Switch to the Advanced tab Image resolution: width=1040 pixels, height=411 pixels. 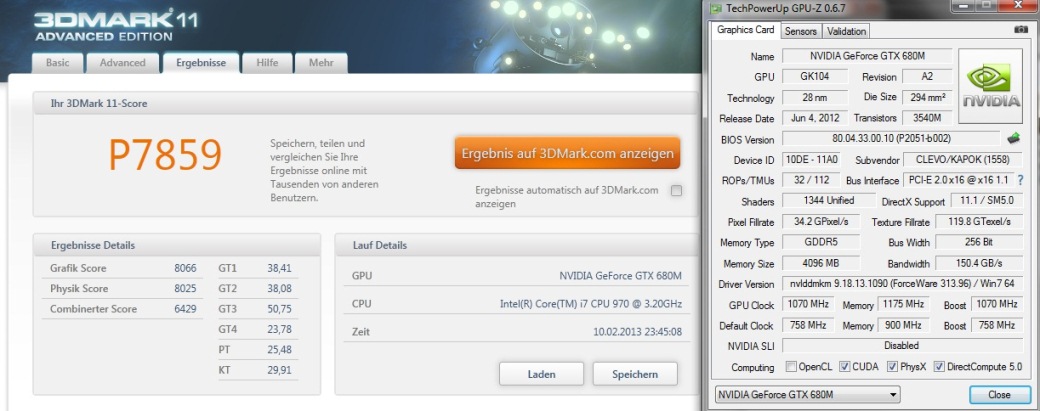pyautogui.click(x=122, y=63)
